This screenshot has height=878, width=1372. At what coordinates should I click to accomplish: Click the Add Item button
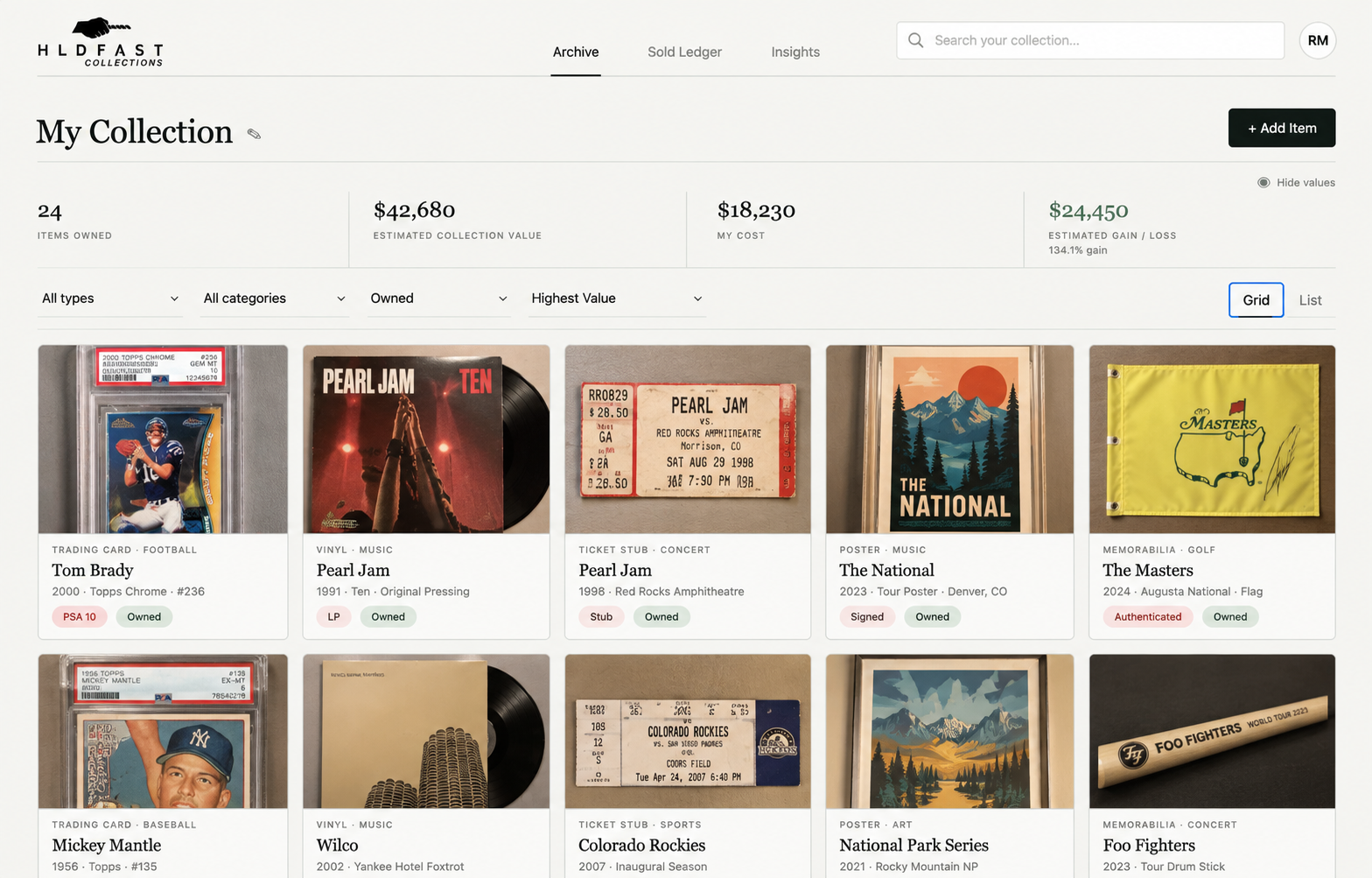[x=1281, y=128]
